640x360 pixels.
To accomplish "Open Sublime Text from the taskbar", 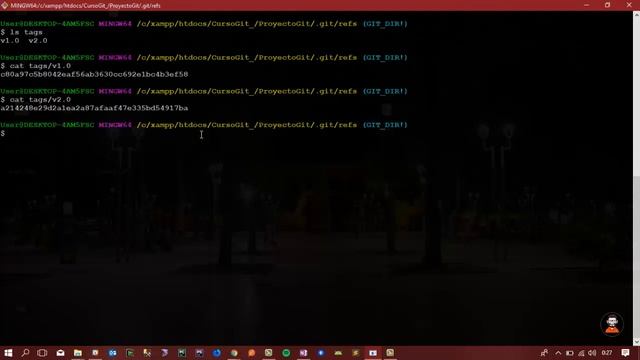I will [356, 353].
